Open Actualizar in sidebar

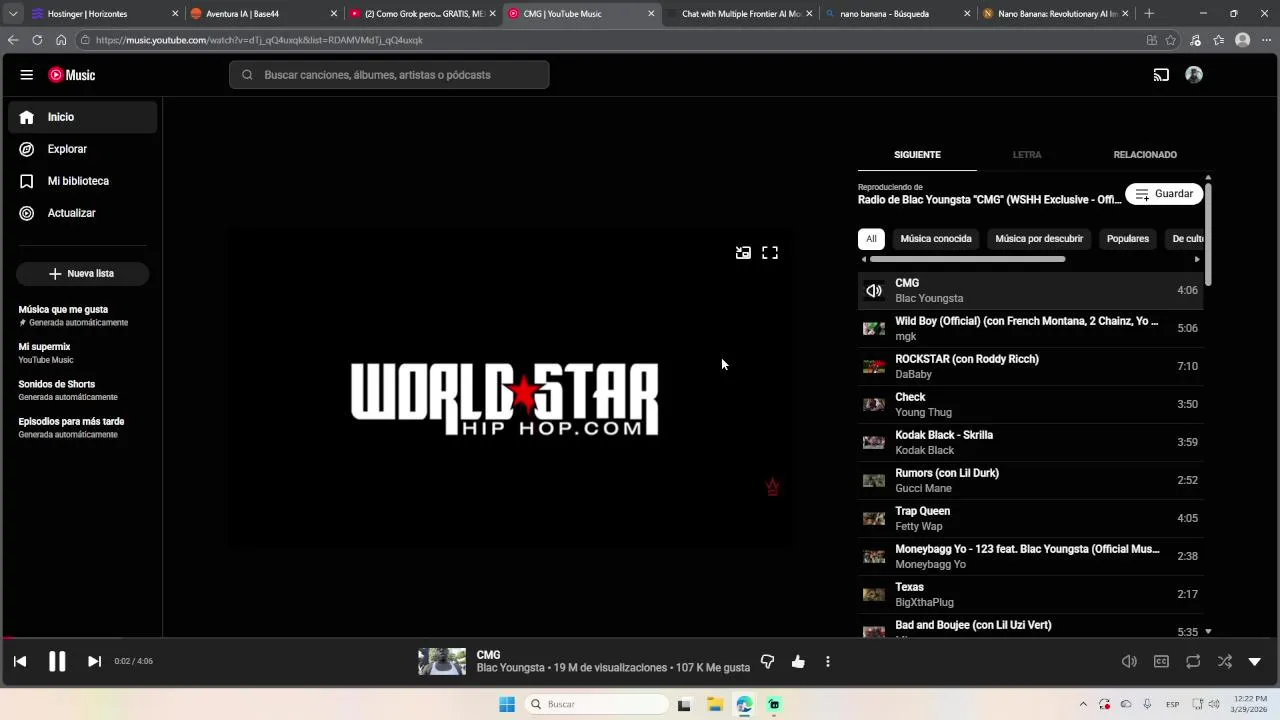point(83,213)
